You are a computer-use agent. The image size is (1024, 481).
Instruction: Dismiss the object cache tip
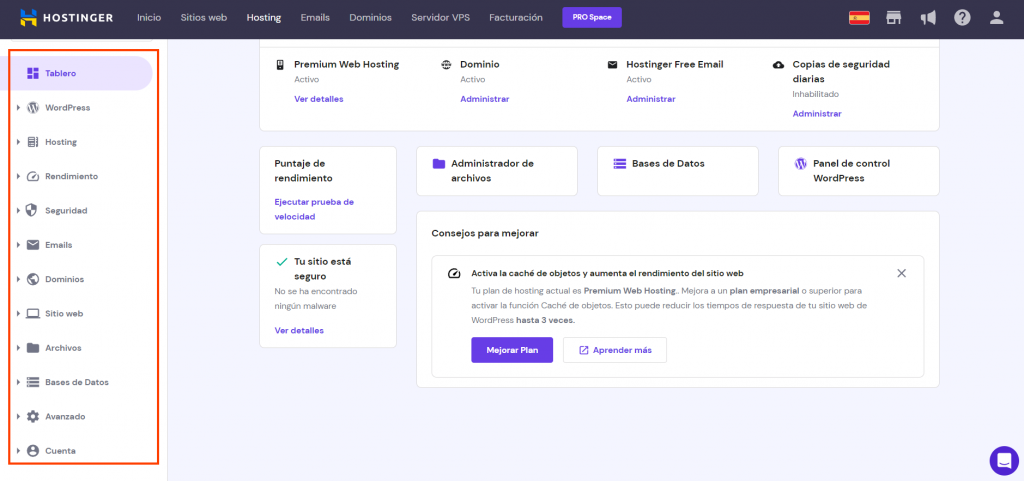901,273
